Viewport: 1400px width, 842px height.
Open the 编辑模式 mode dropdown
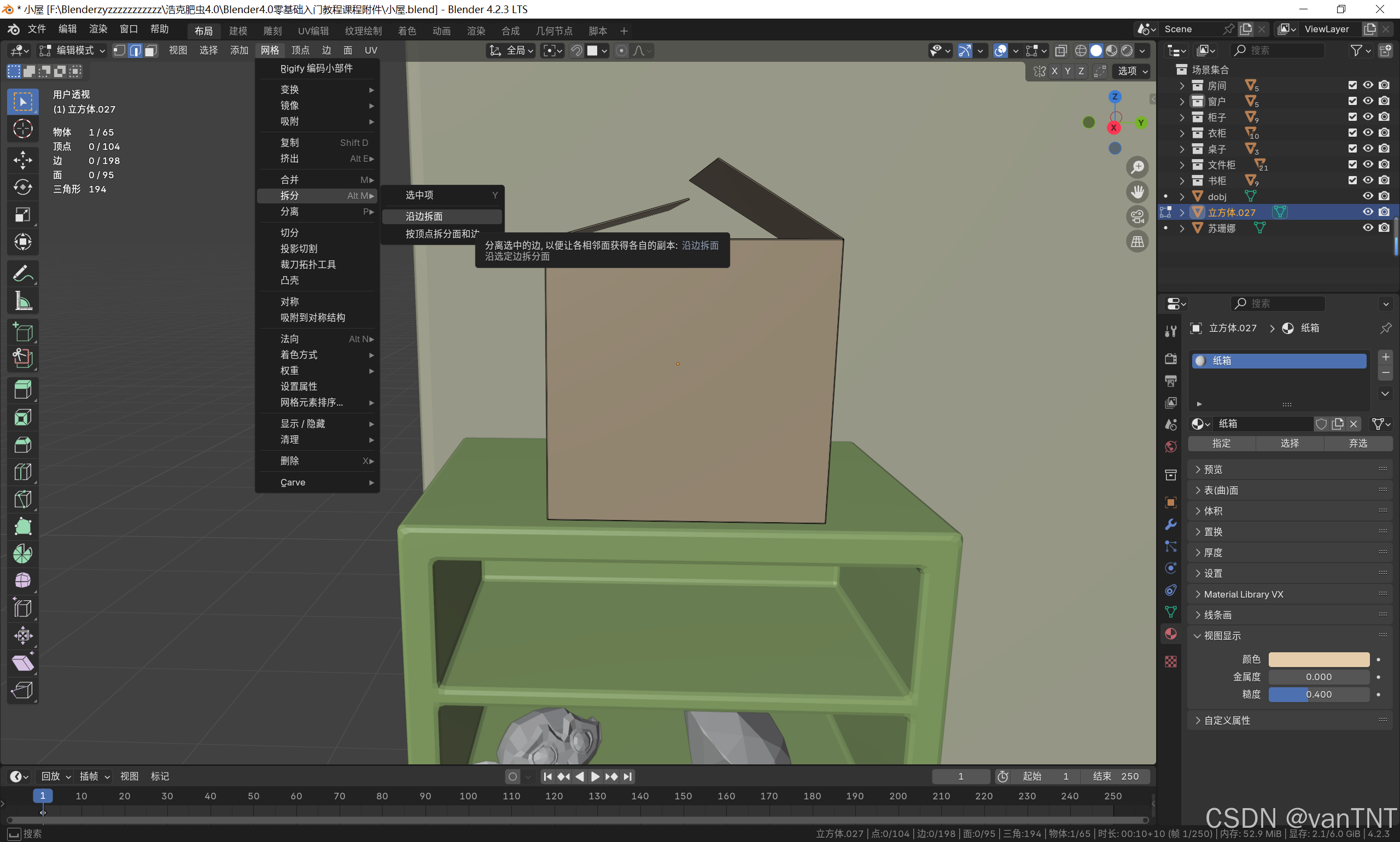point(73,50)
